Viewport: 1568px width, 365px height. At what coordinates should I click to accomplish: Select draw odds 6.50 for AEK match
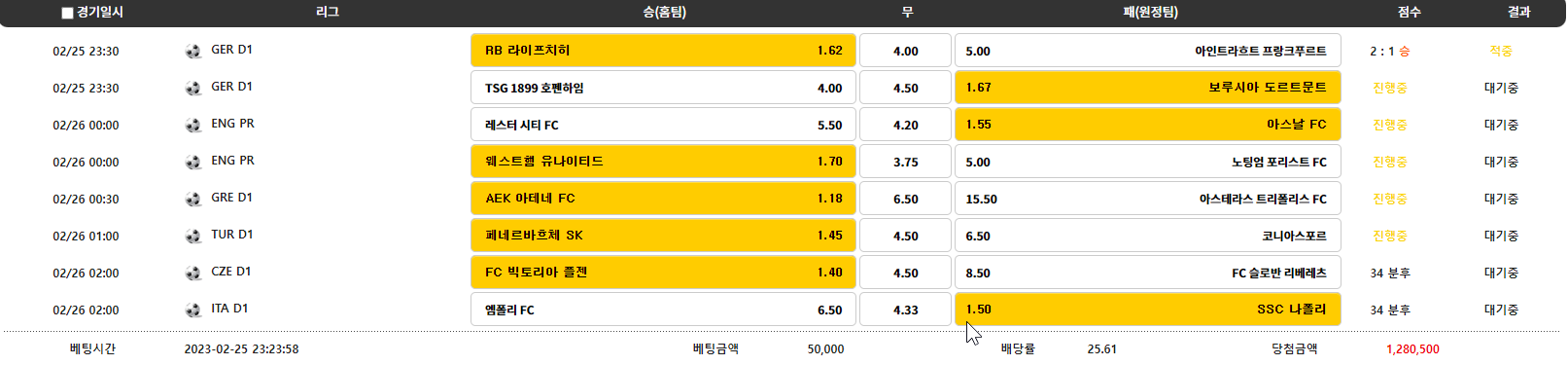pyautogui.click(x=905, y=199)
